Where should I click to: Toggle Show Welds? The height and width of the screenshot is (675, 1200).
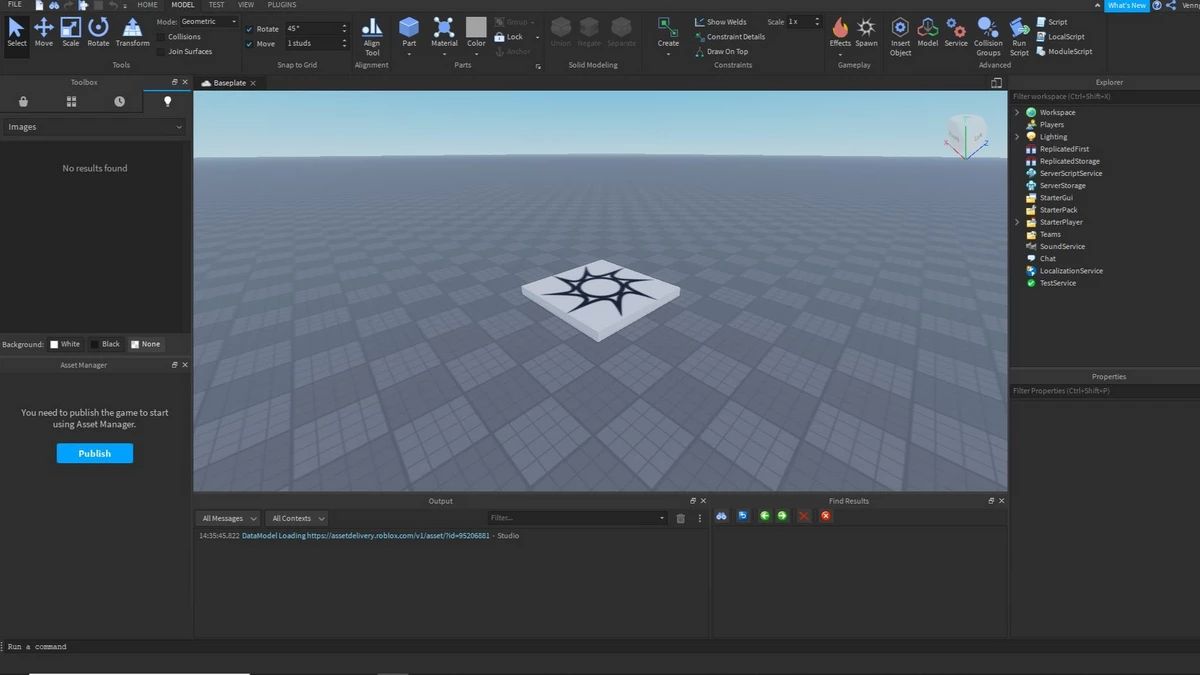720,22
